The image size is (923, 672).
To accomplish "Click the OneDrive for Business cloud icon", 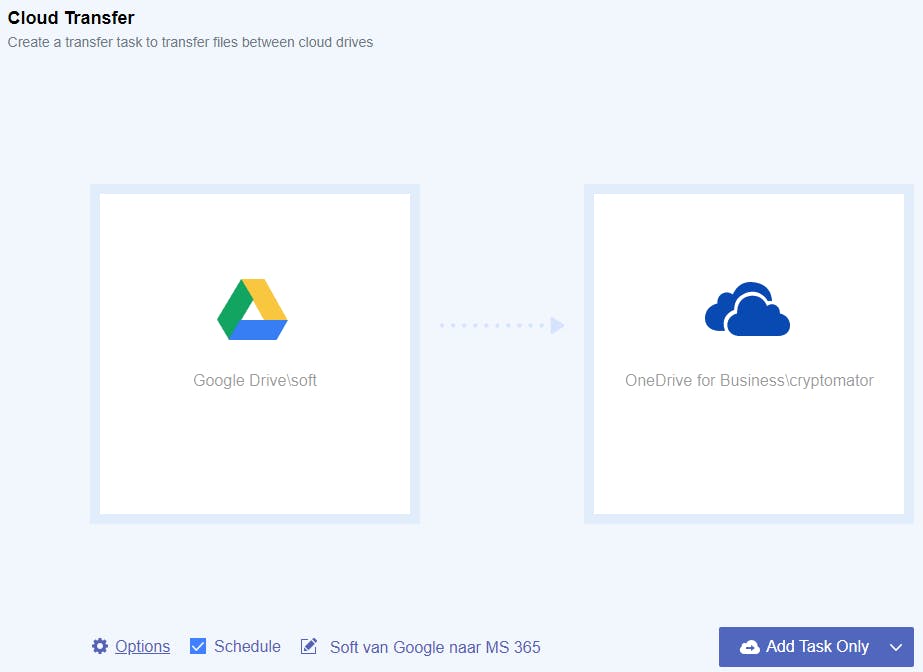I will click(747, 309).
